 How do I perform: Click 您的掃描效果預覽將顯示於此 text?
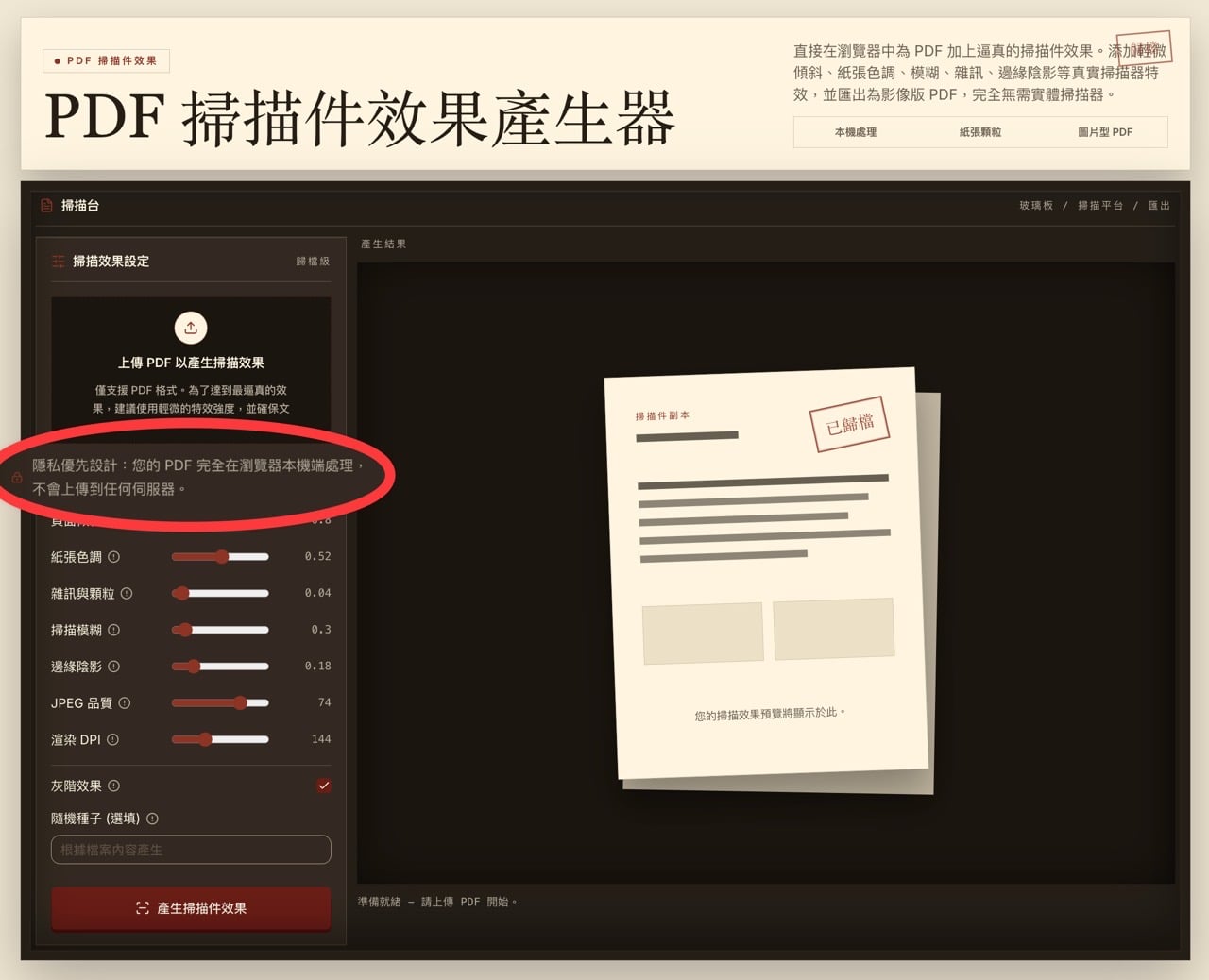(770, 715)
